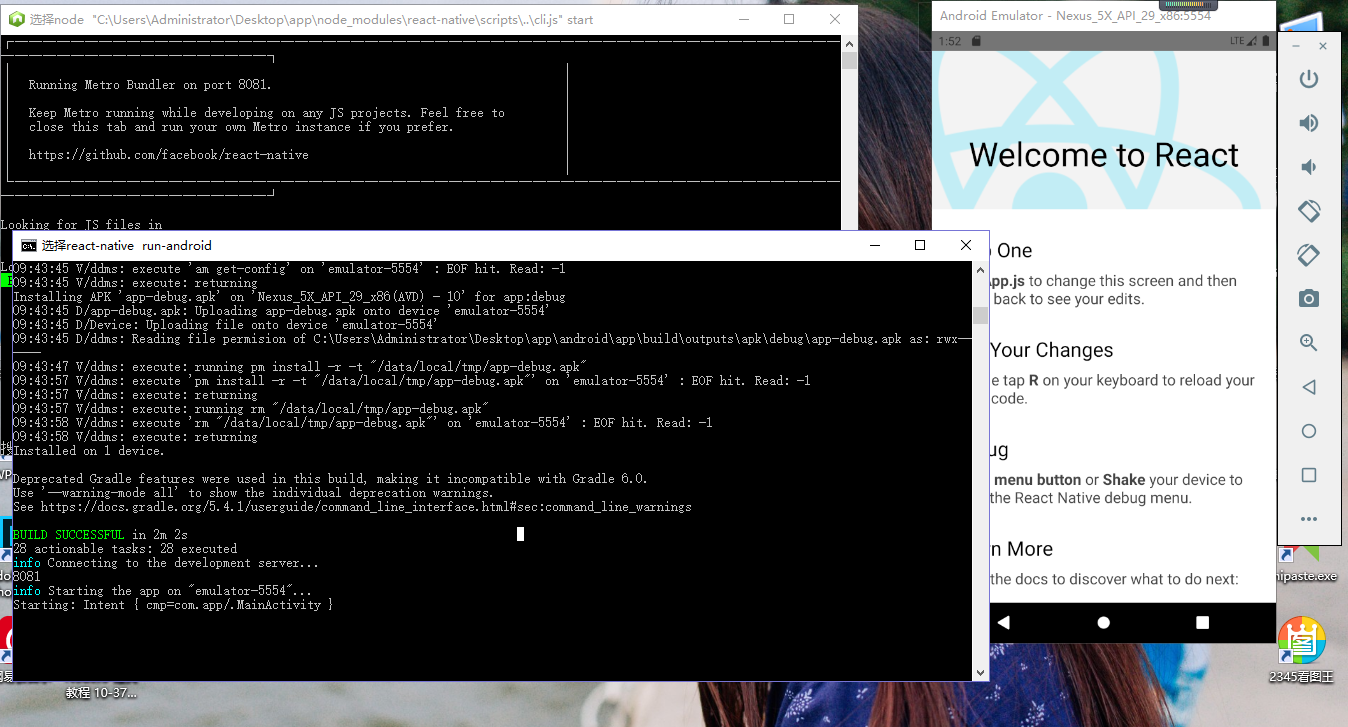Close the emulator toolbar panel

[x=1323, y=46]
